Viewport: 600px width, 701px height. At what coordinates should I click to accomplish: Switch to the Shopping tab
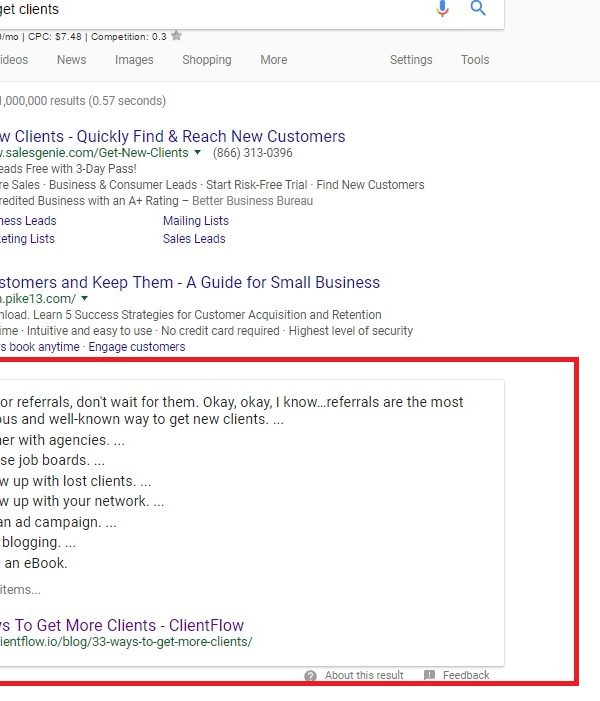[207, 59]
